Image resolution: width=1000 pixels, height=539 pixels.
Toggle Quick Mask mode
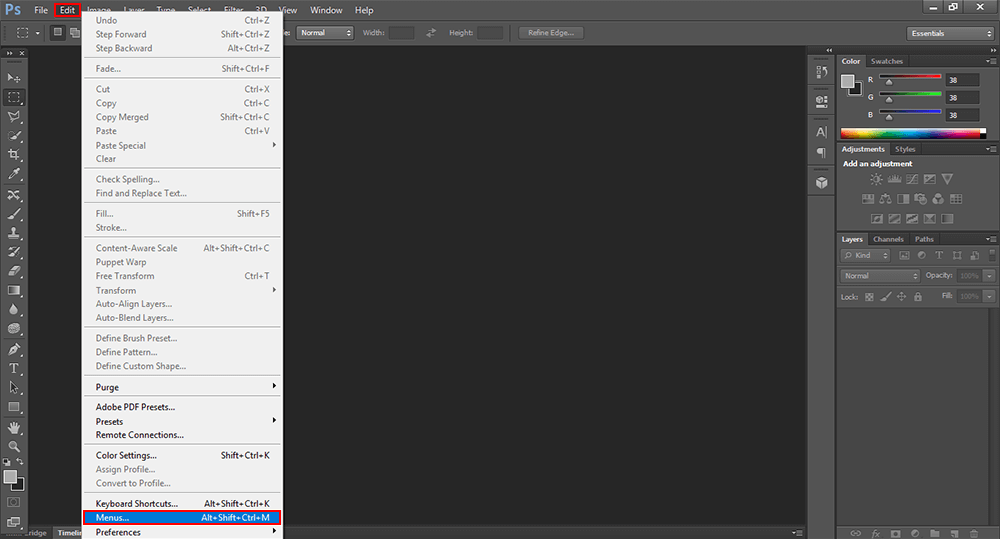[x=13, y=502]
